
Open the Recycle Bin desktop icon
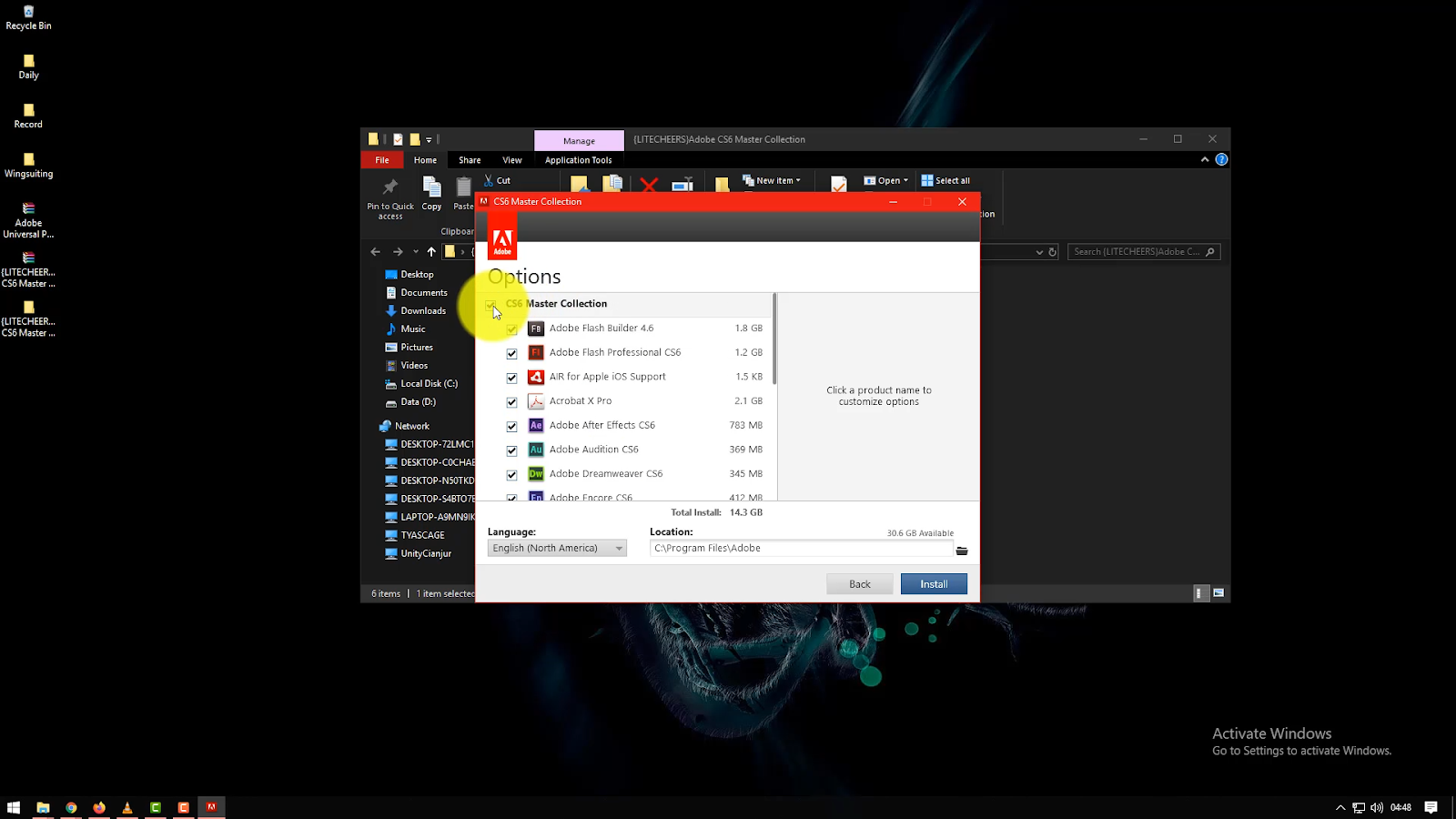click(x=28, y=18)
